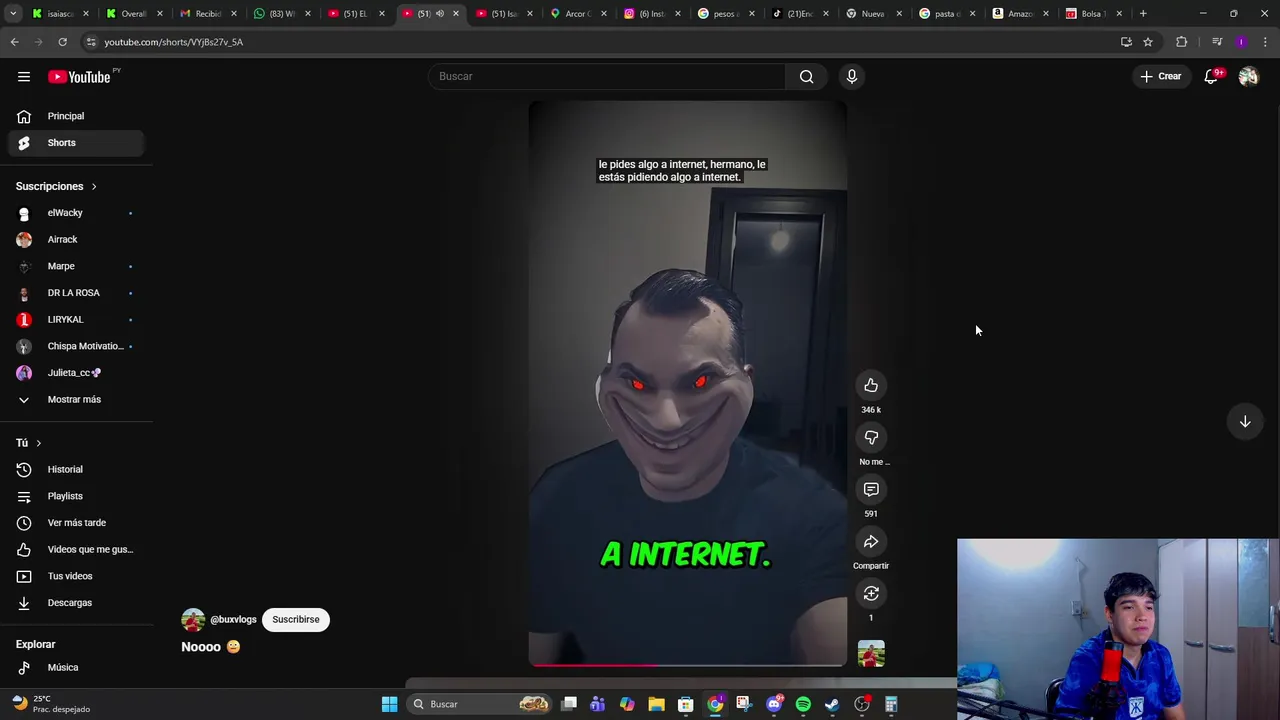Start voice search with the microphone

pos(852,76)
